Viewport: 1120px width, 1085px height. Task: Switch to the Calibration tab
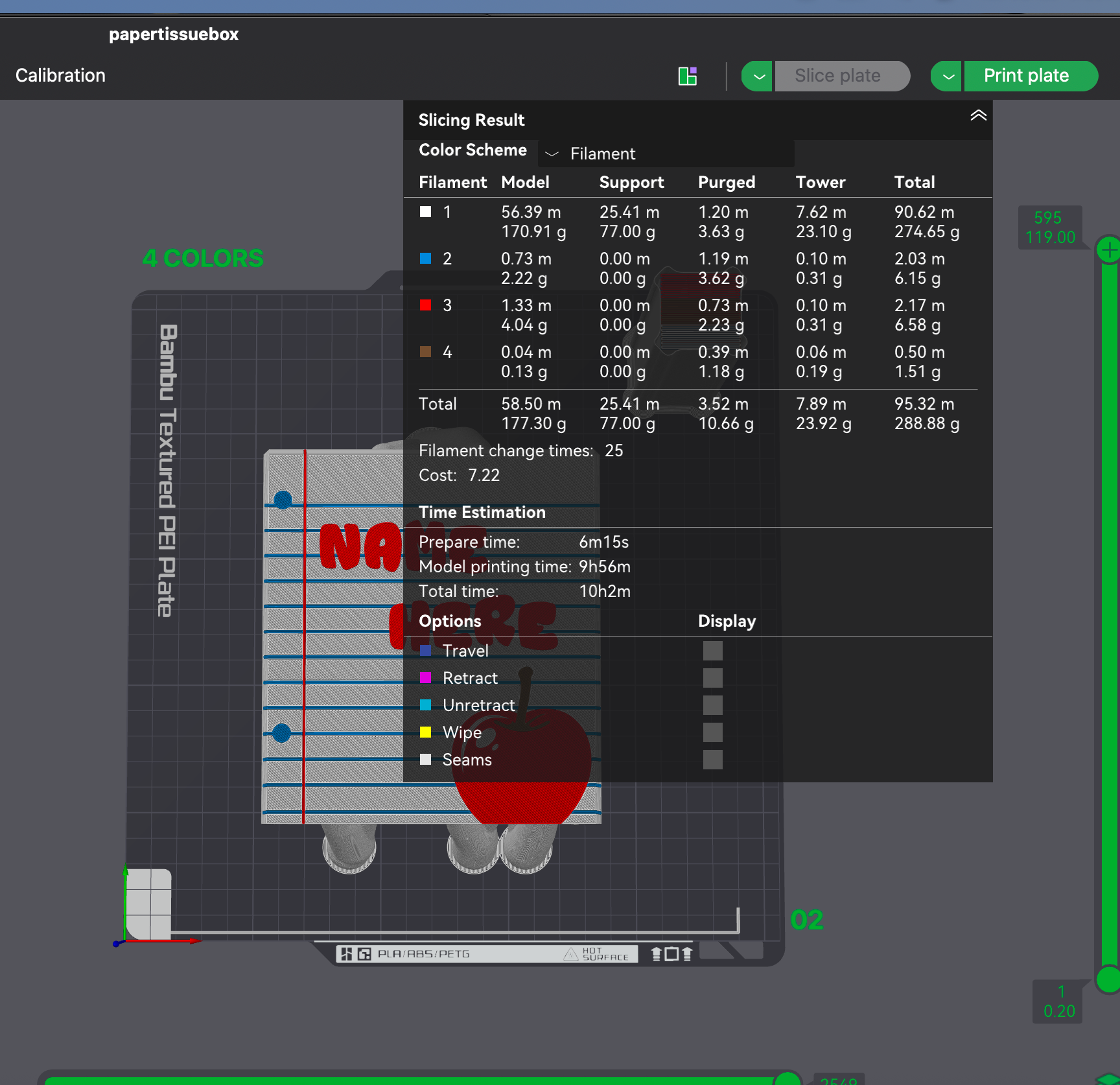tap(60, 75)
